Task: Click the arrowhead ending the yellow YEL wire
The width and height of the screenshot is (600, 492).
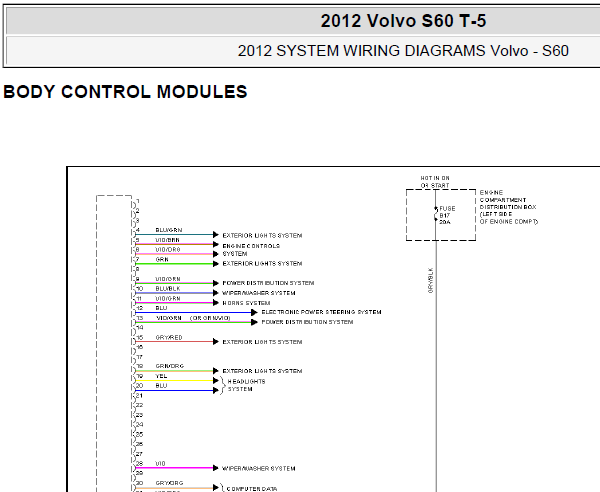Action: click(215, 381)
